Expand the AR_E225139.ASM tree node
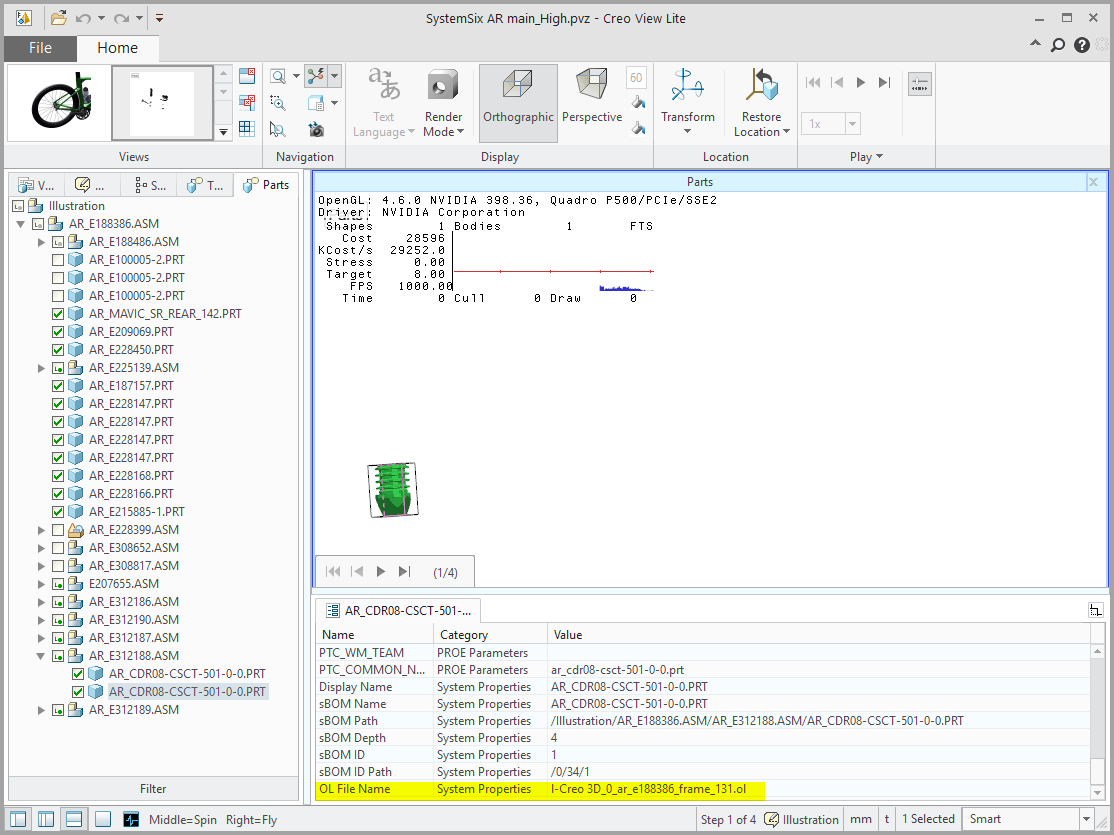1114x835 pixels. 41,368
